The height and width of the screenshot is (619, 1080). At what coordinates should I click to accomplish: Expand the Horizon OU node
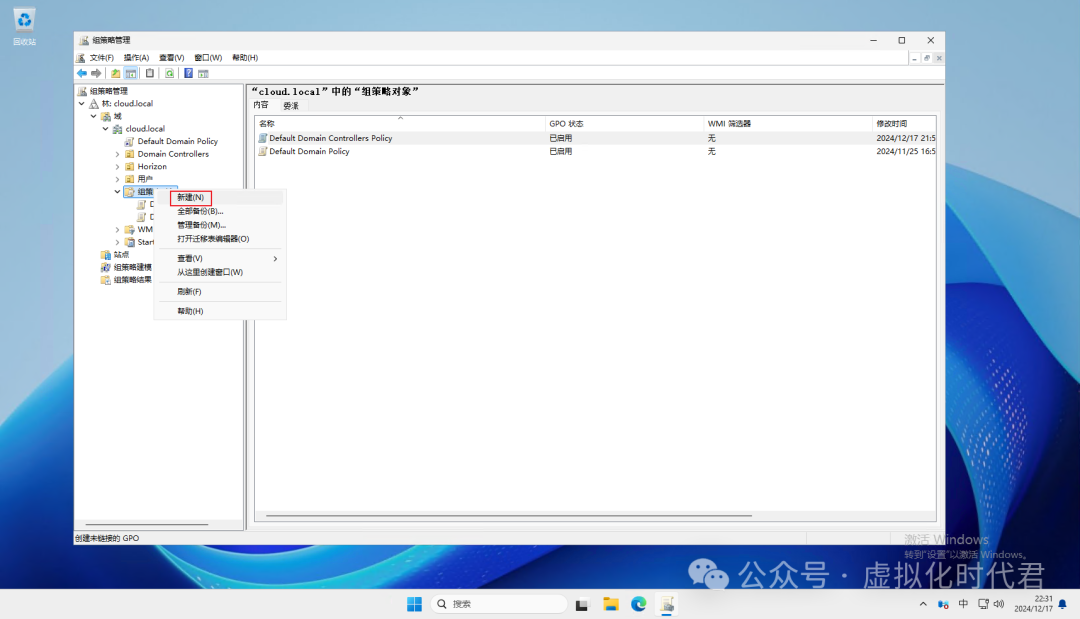(117, 167)
